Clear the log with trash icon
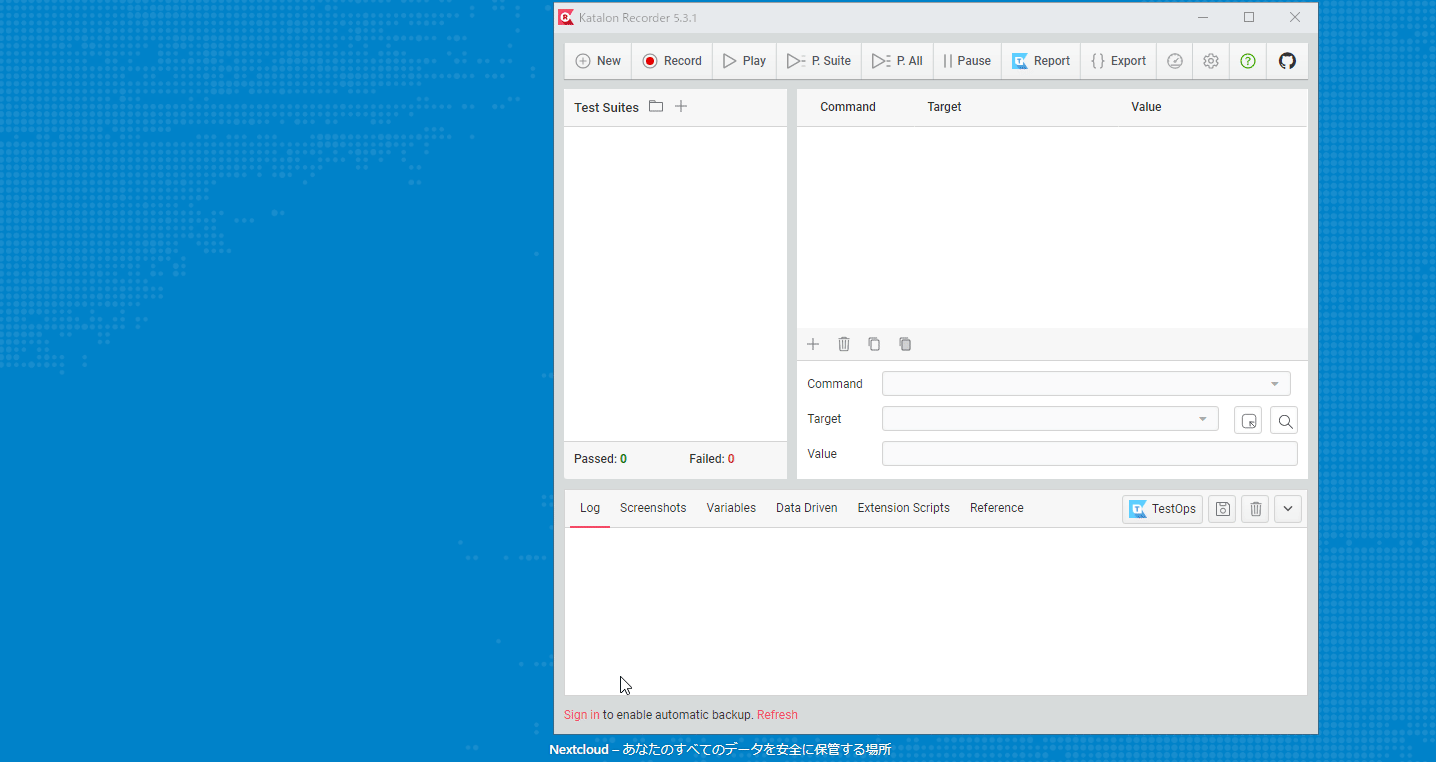This screenshot has height=762, width=1436. coord(1256,509)
